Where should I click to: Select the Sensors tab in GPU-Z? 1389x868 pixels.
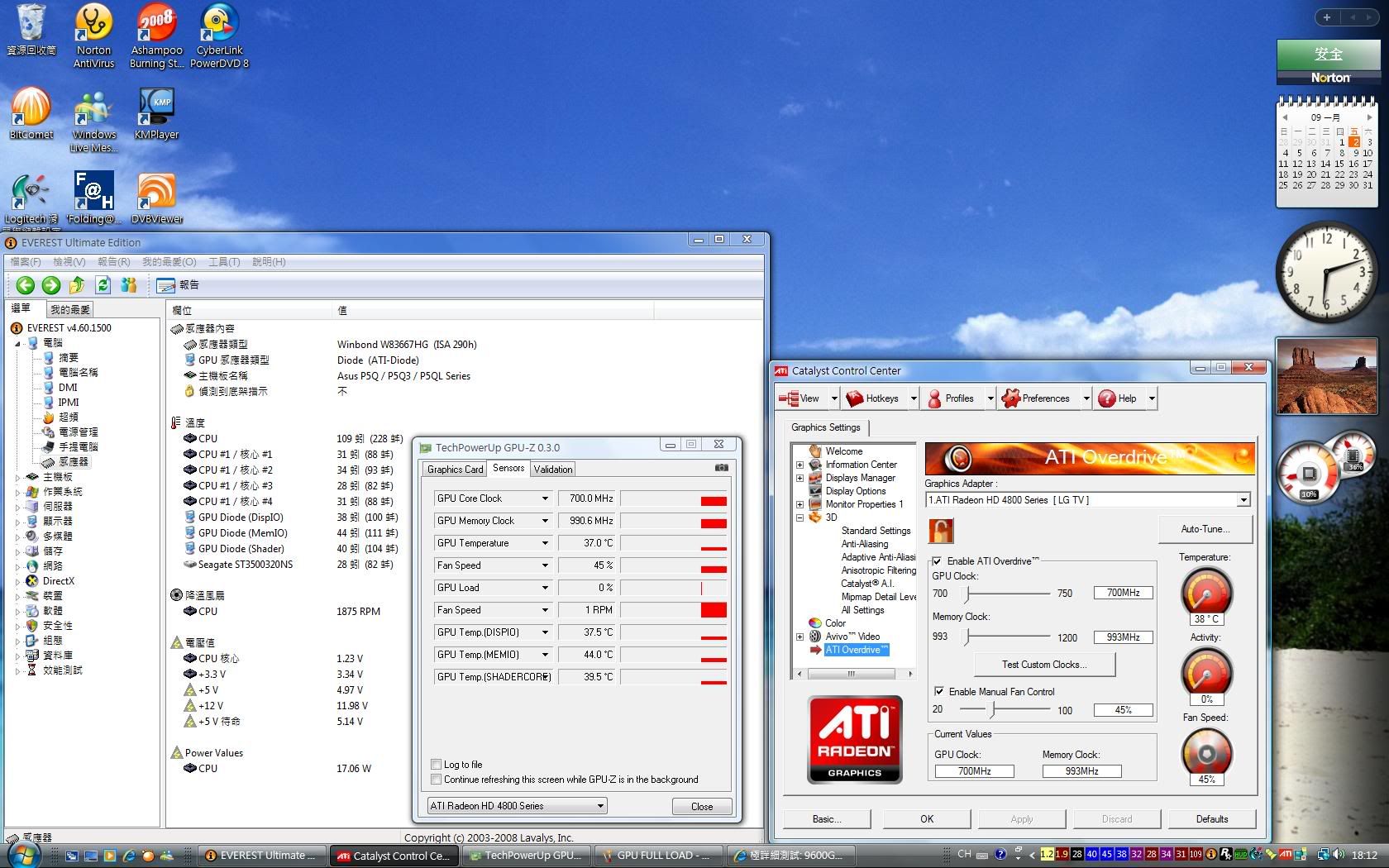pos(508,468)
